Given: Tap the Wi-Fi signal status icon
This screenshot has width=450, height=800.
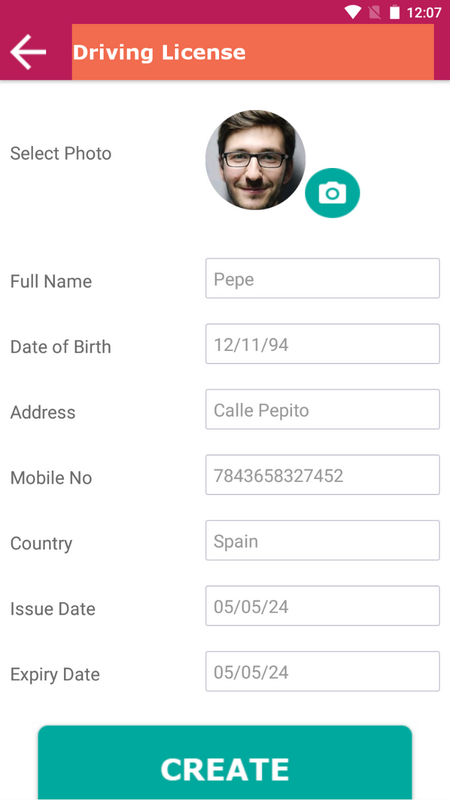Looking at the screenshot, I should (353, 12).
